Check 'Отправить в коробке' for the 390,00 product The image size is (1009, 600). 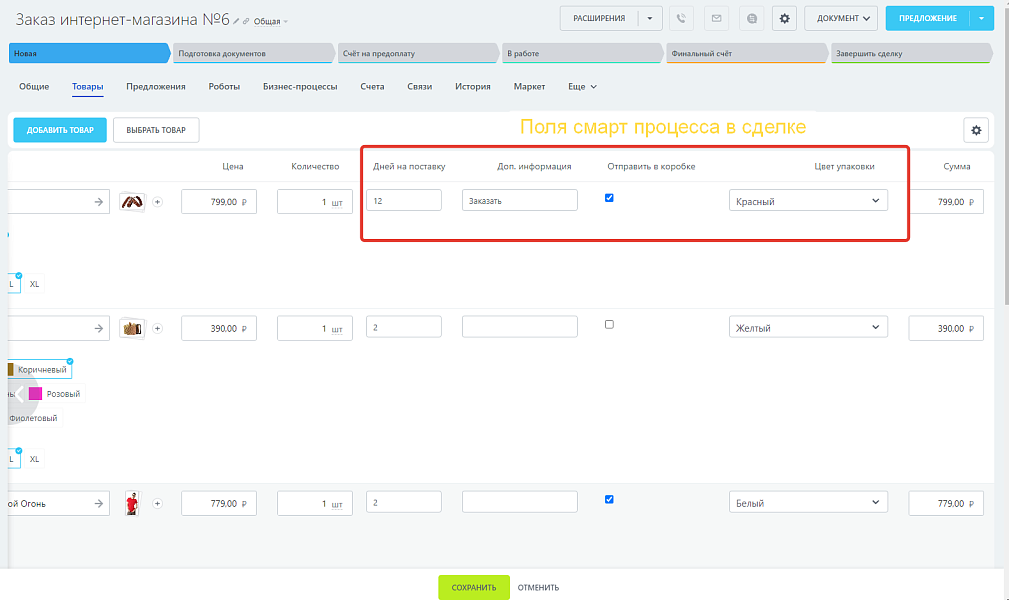tap(610, 324)
